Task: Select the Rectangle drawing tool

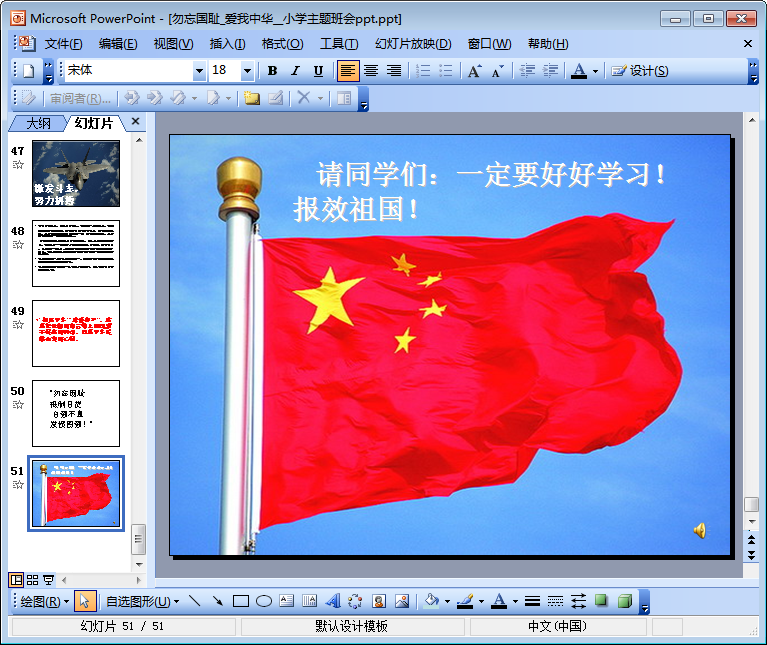Action: point(241,601)
